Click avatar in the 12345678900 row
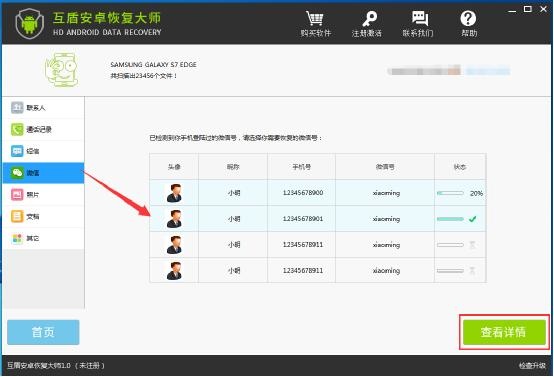This screenshot has height=377, width=554. pyautogui.click(x=174, y=193)
